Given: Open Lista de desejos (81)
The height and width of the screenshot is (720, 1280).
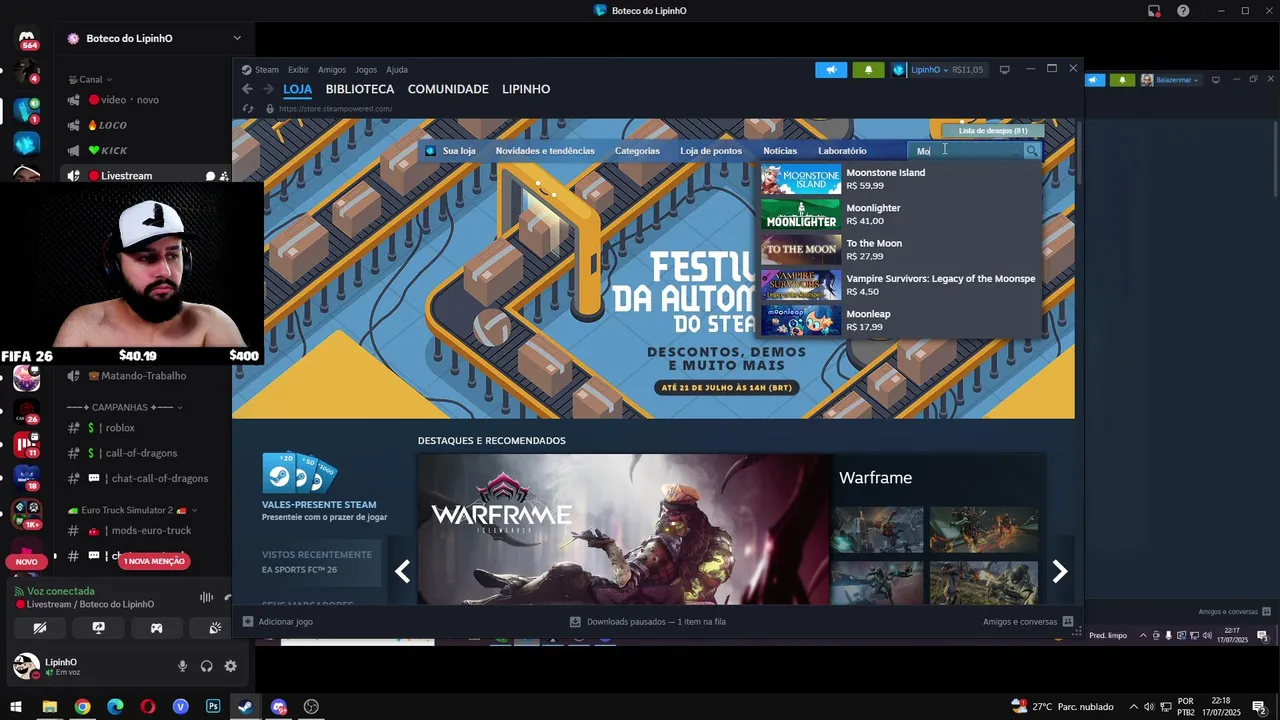Looking at the screenshot, I should coord(993,131).
